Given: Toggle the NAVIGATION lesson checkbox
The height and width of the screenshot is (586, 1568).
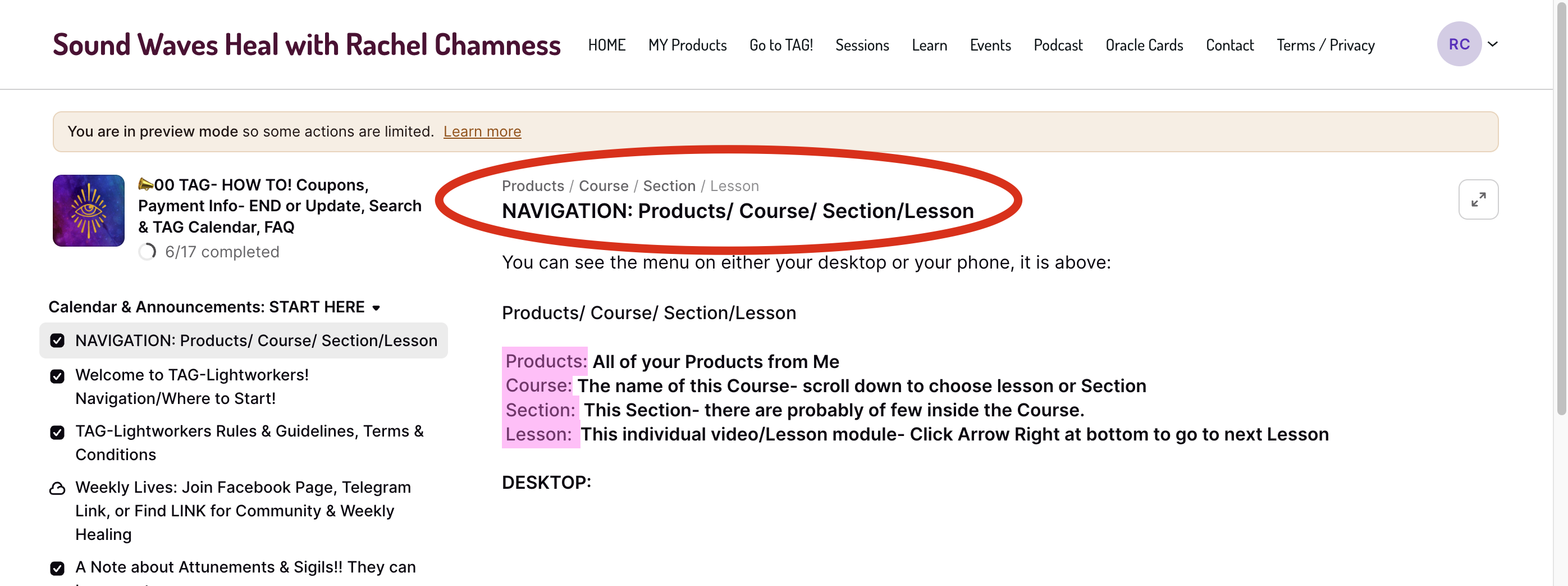Looking at the screenshot, I should coord(57,340).
